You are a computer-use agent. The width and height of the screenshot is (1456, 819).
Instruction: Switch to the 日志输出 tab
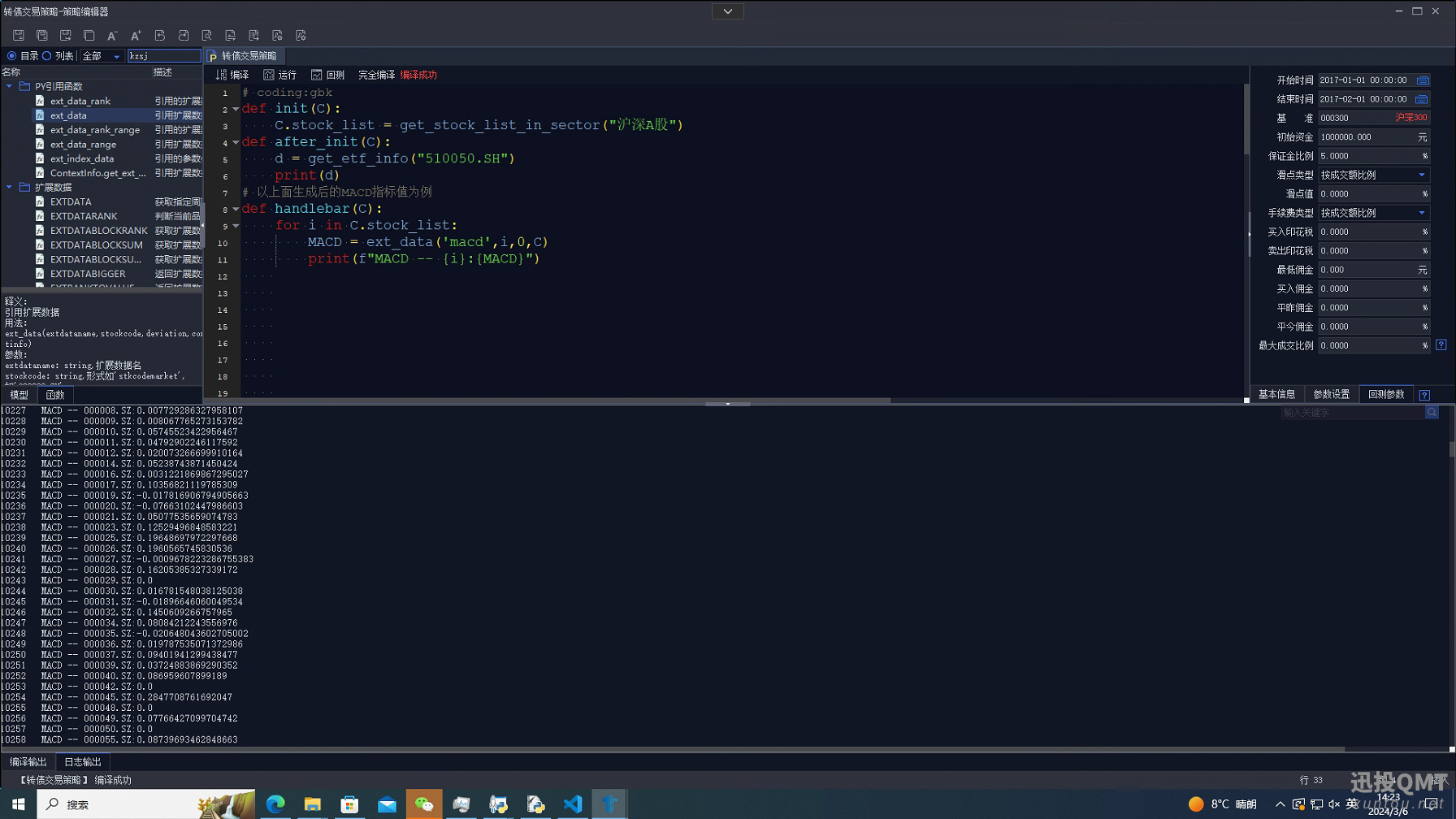click(x=83, y=762)
